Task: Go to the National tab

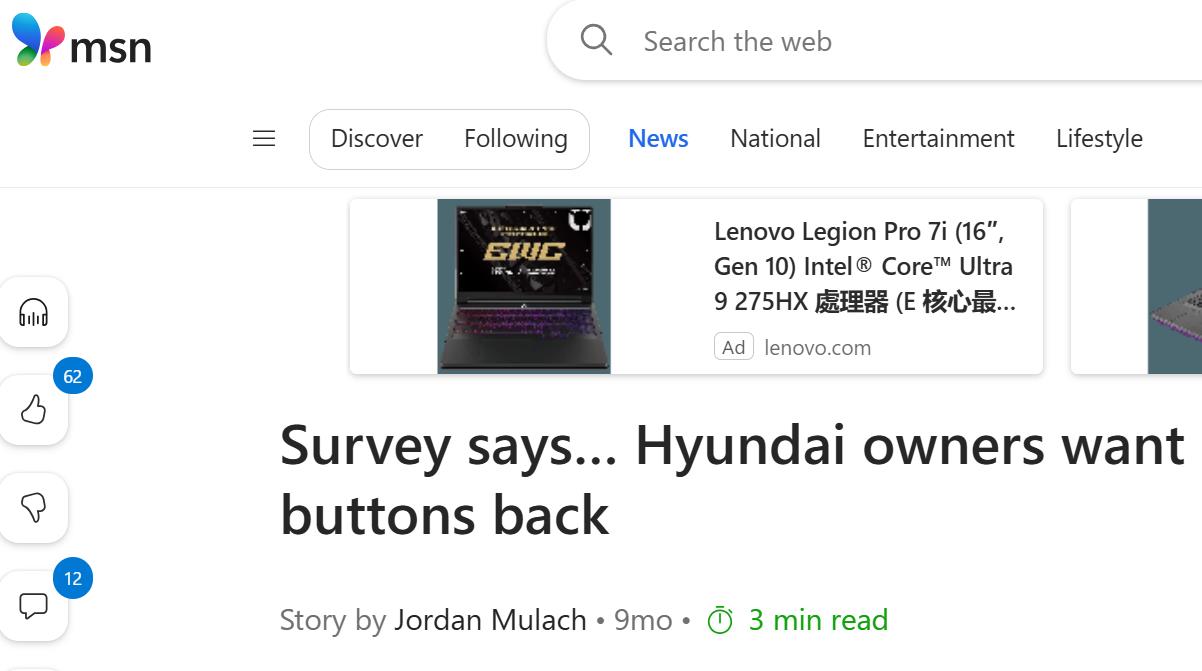Action: click(x=775, y=139)
